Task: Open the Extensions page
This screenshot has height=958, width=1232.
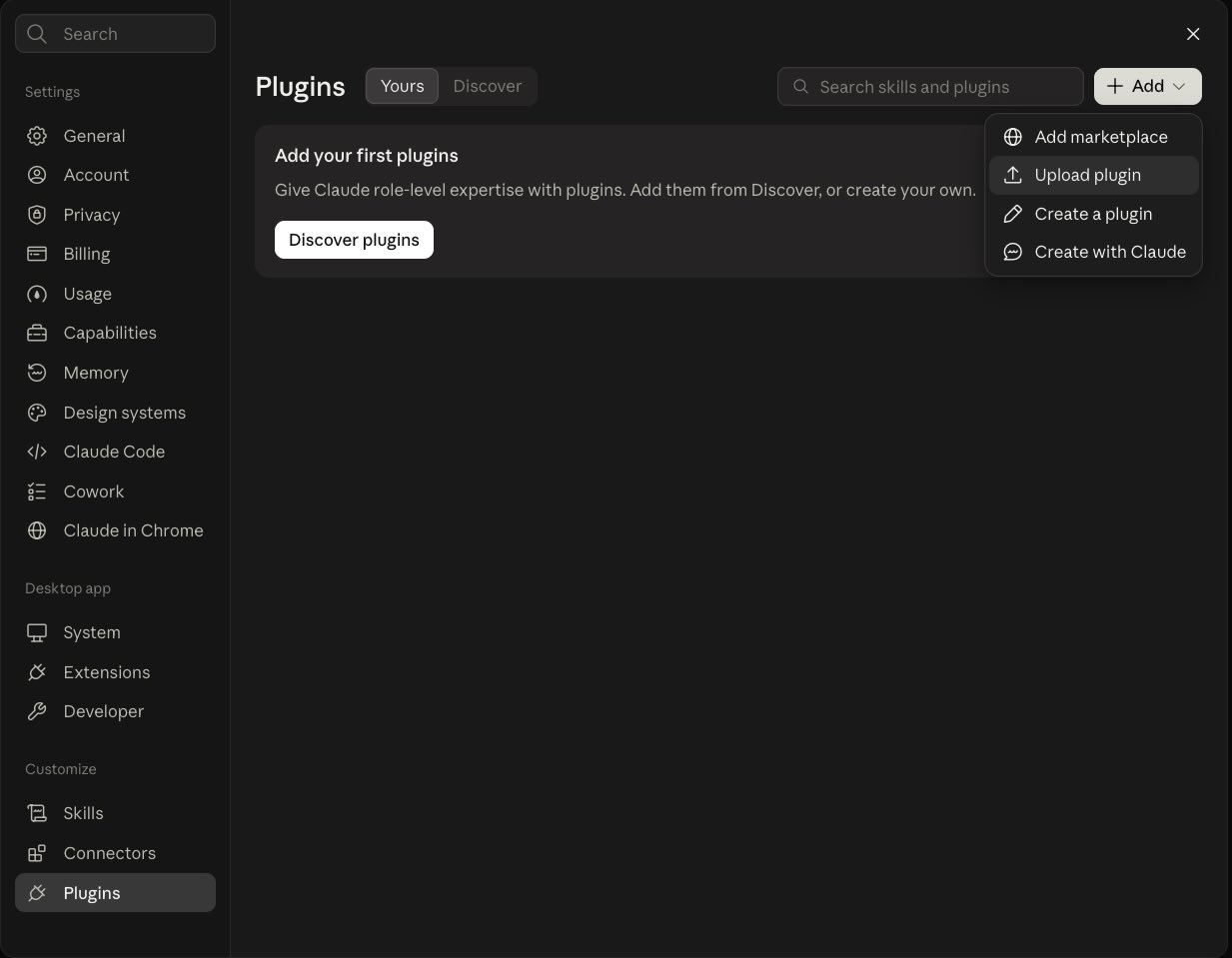Action: (115, 672)
